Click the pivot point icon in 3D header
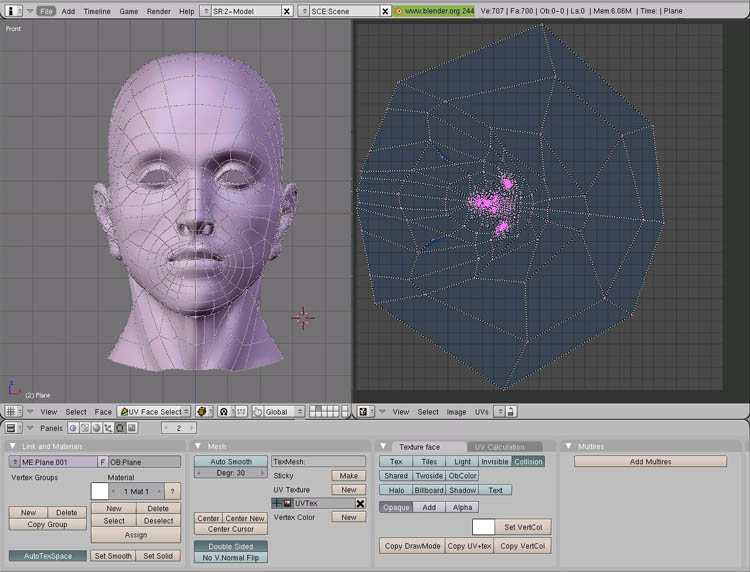The image size is (750, 572). click(x=224, y=411)
